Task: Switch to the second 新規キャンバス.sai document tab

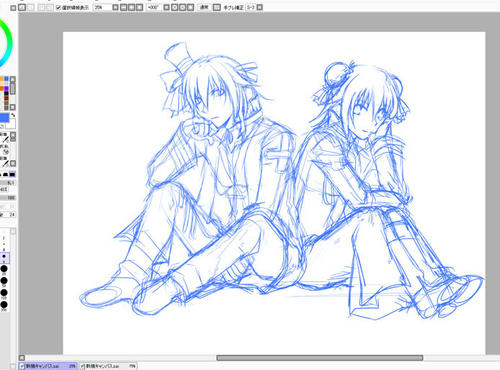Action: click(108, 366)
